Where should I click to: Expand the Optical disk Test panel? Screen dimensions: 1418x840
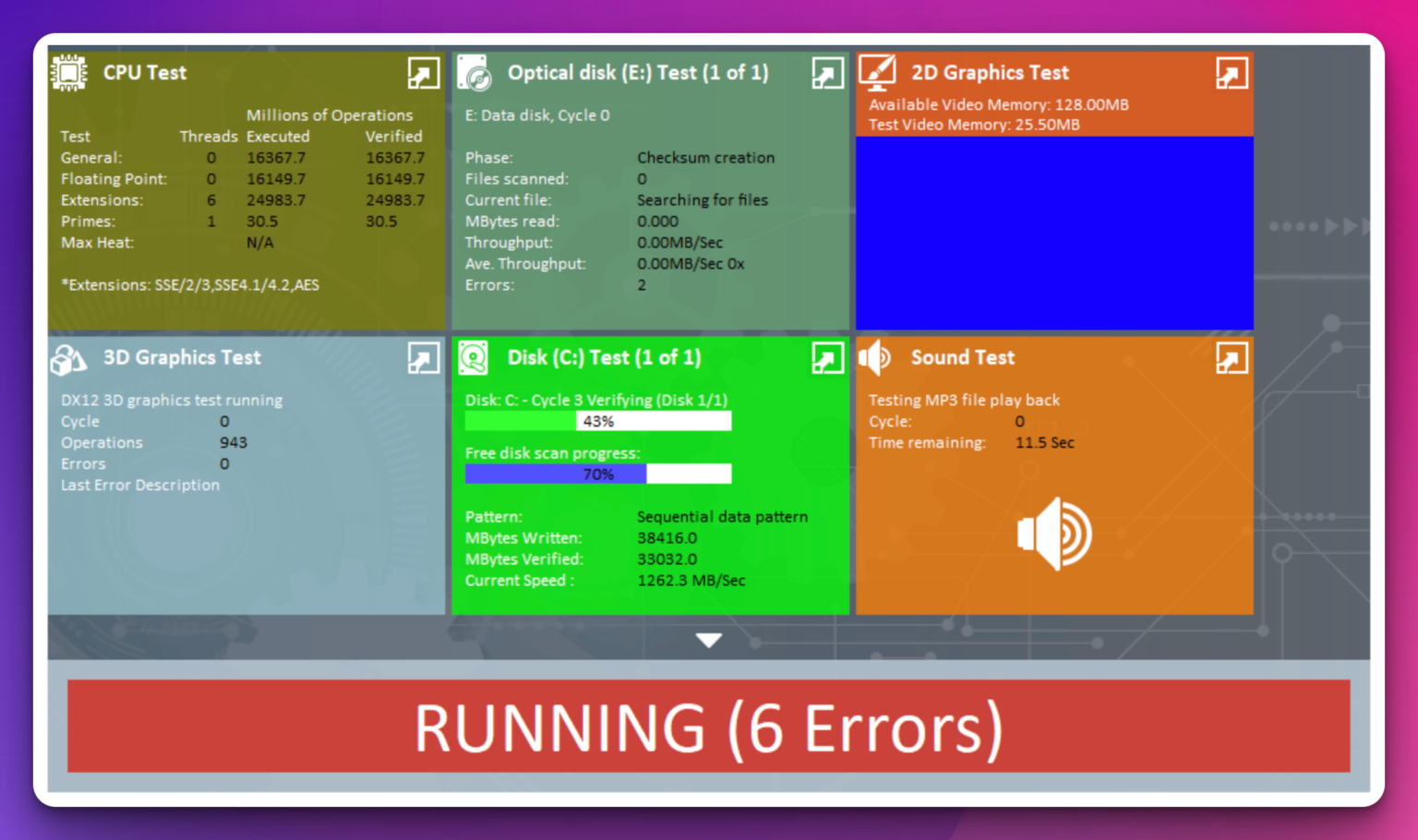pos(827,73)
